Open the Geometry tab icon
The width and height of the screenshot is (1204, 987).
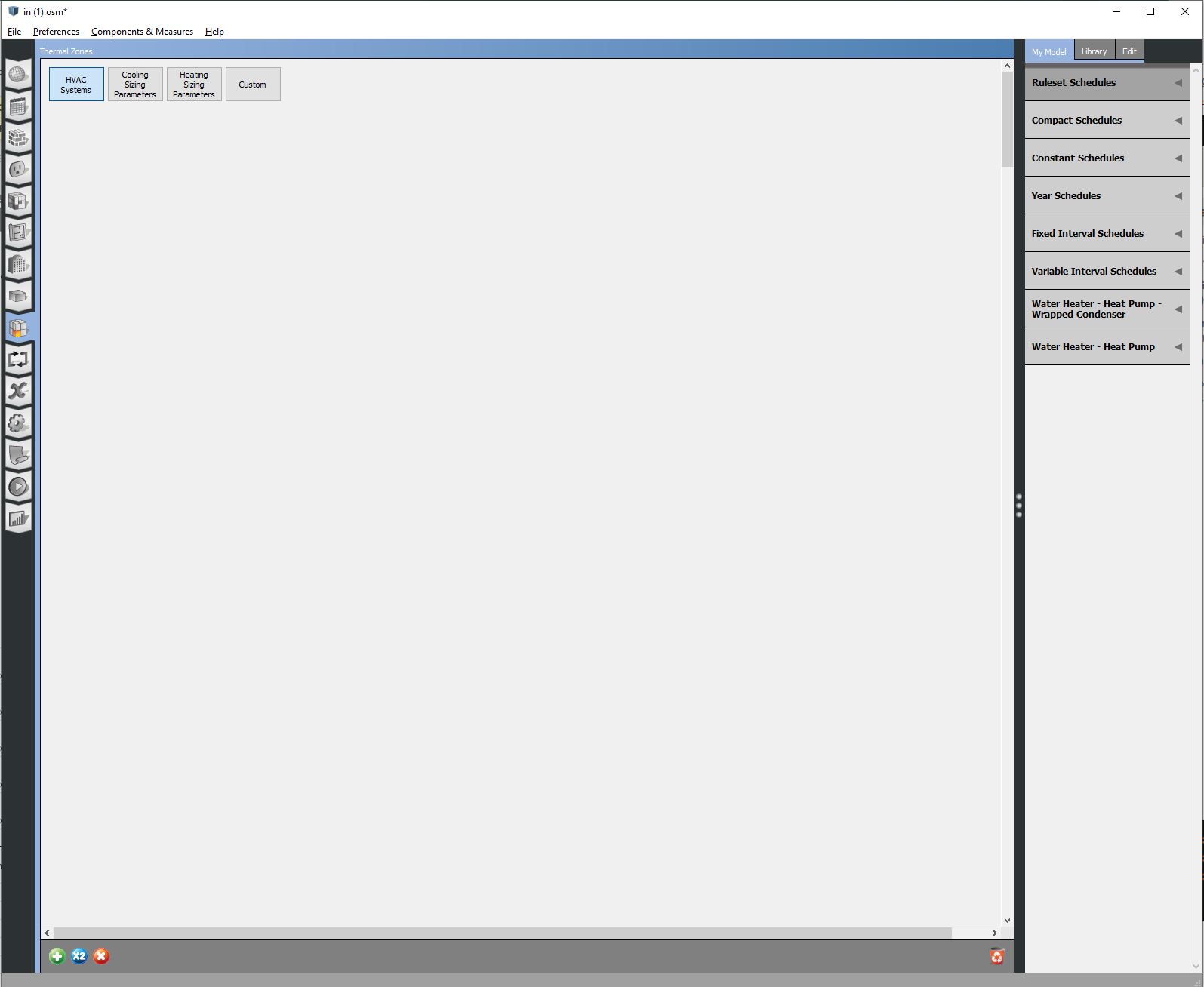(18, 233)
